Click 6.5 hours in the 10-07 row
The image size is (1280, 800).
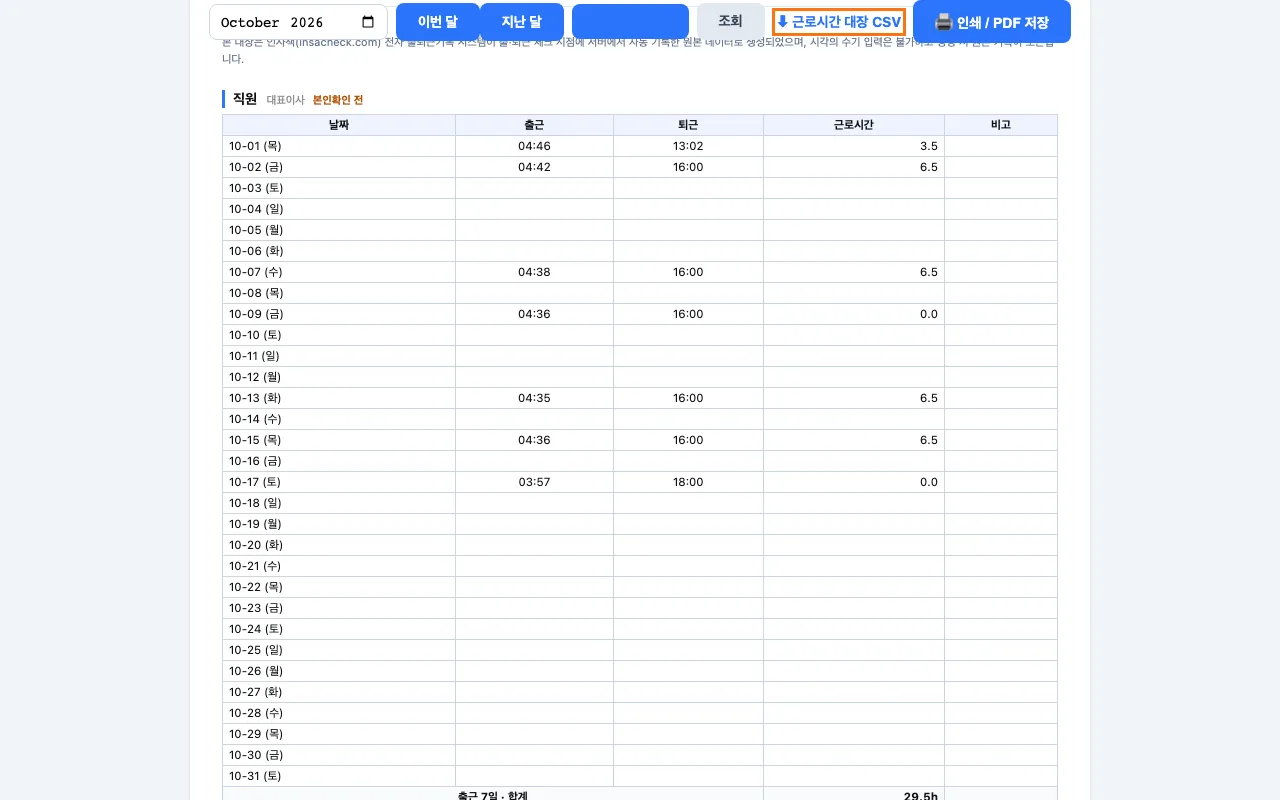[x=929, y=272]
